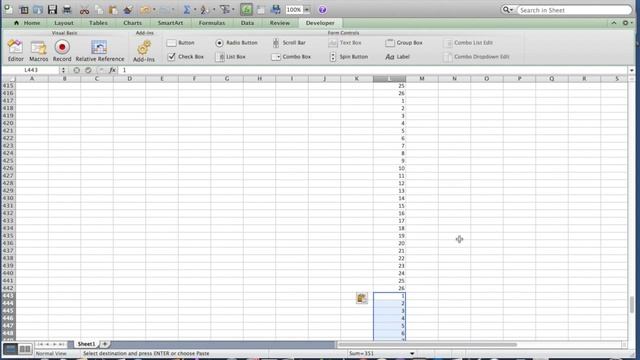
Task: Open the Name Box stepper arrows
Action: 63,70
